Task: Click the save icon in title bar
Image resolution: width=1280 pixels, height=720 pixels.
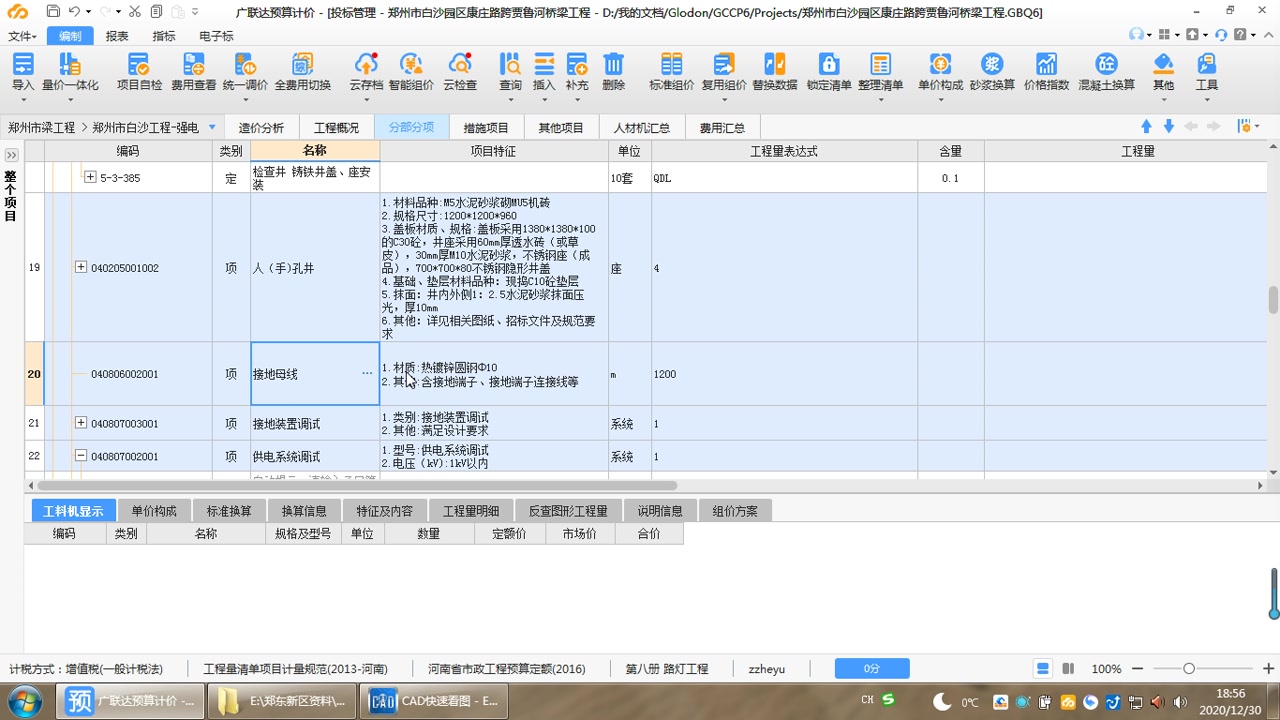Action: pyautogui.click(x=53, y=12)
